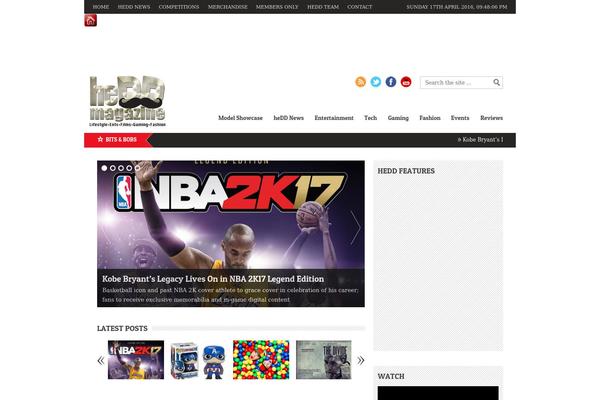Click the heDD magazine logo
The width and height of the screenshot is (600, 400).
[x=127, y=101]
